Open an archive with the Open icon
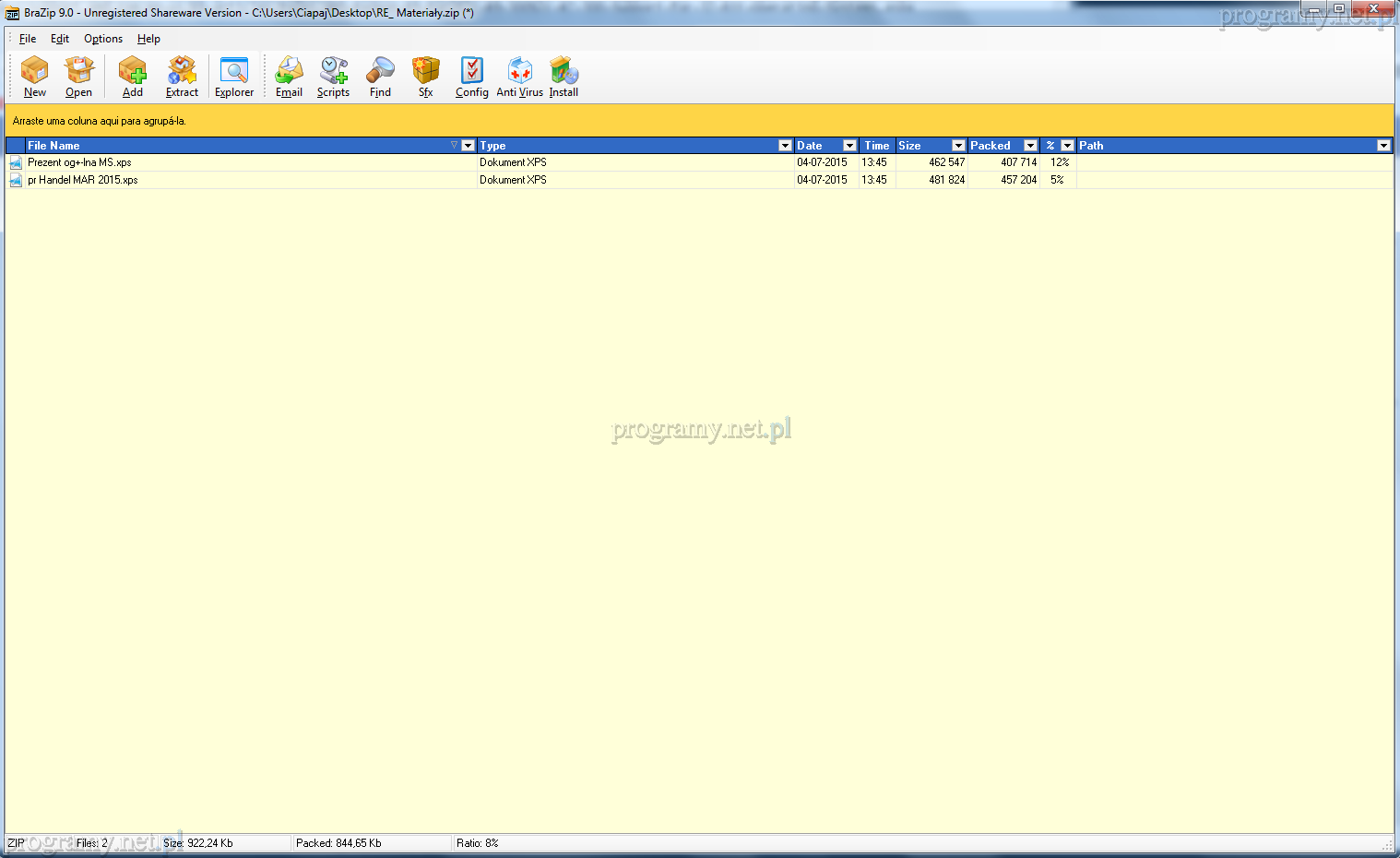 [78, 77]
